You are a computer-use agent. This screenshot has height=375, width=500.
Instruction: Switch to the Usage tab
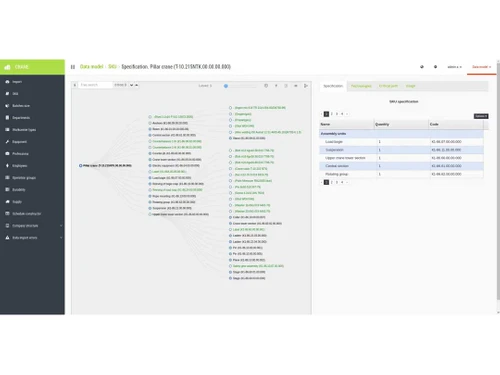[410, 86]
